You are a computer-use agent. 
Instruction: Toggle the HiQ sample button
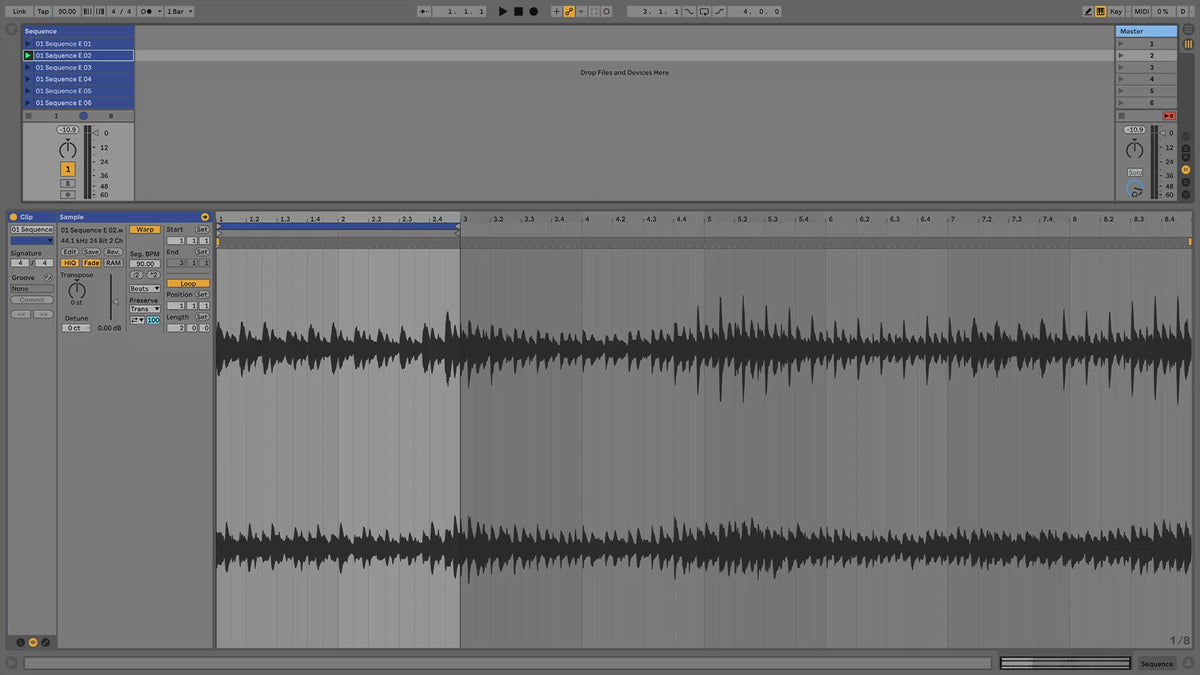[x=69, y=263]
